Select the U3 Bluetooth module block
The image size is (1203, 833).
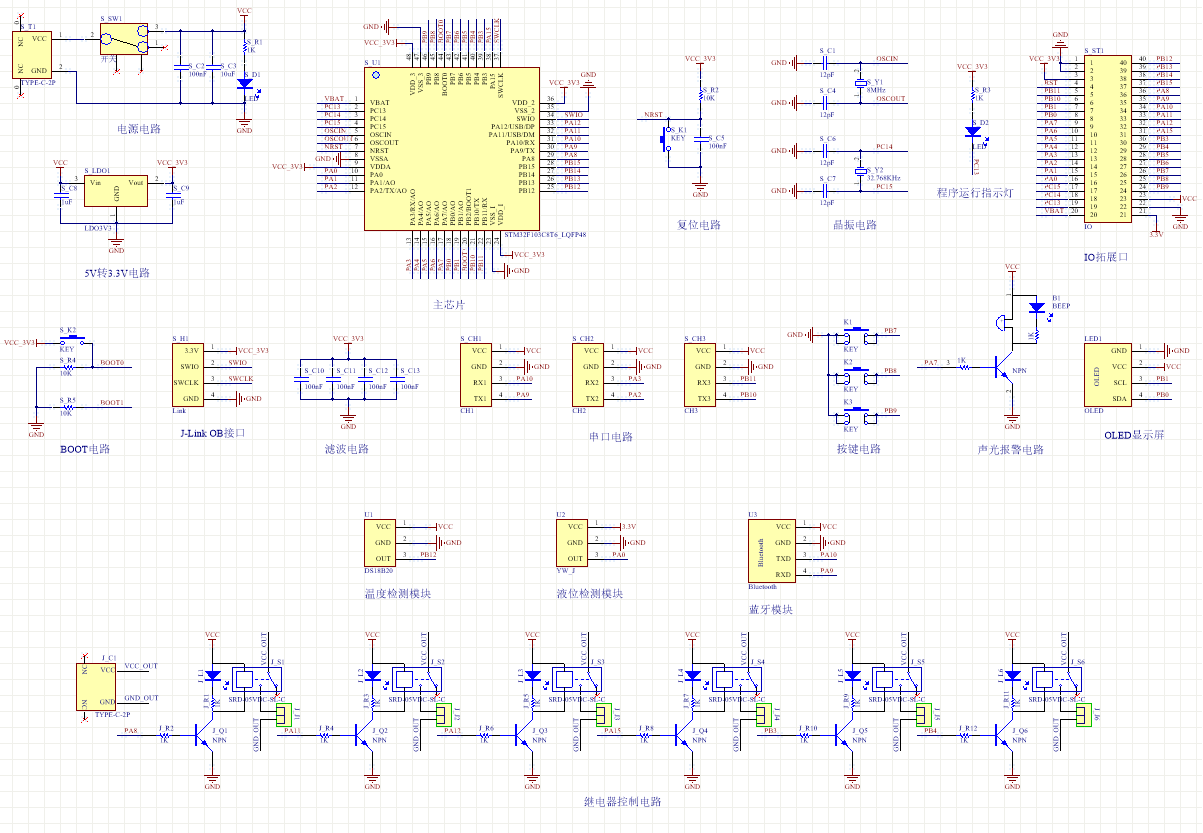click(771, 549)
